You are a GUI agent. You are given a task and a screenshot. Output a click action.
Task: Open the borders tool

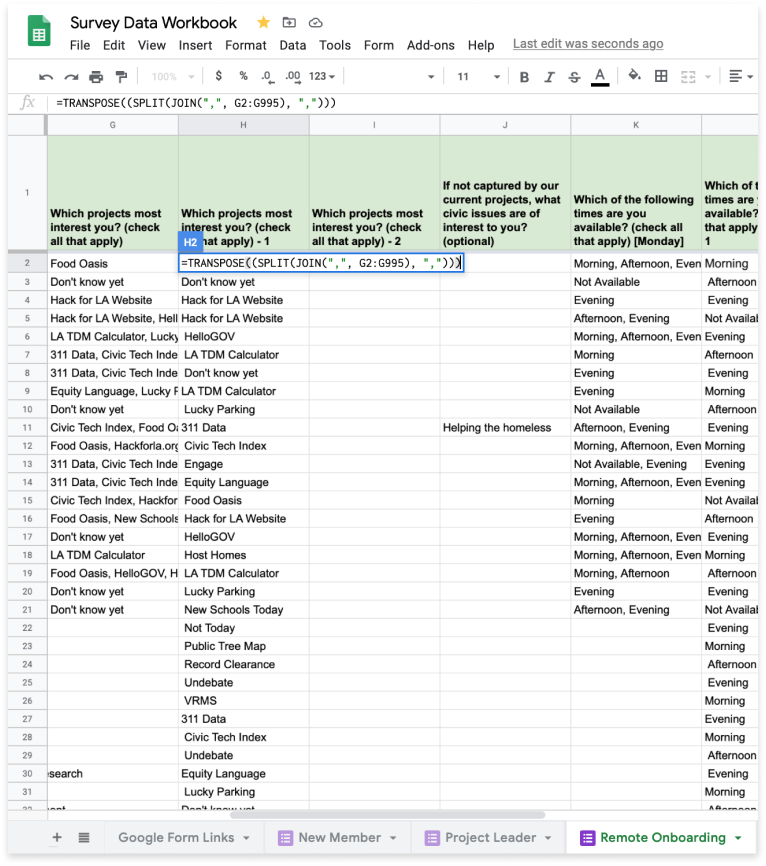[x=661, y=77]
